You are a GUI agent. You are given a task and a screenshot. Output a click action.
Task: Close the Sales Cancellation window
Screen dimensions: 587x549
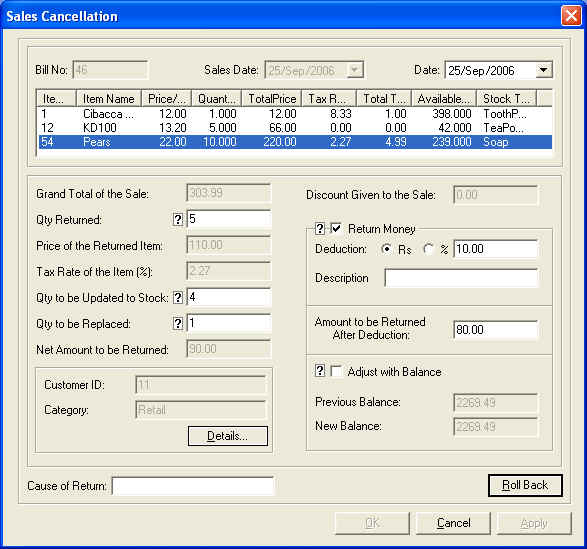coord(571,16)
